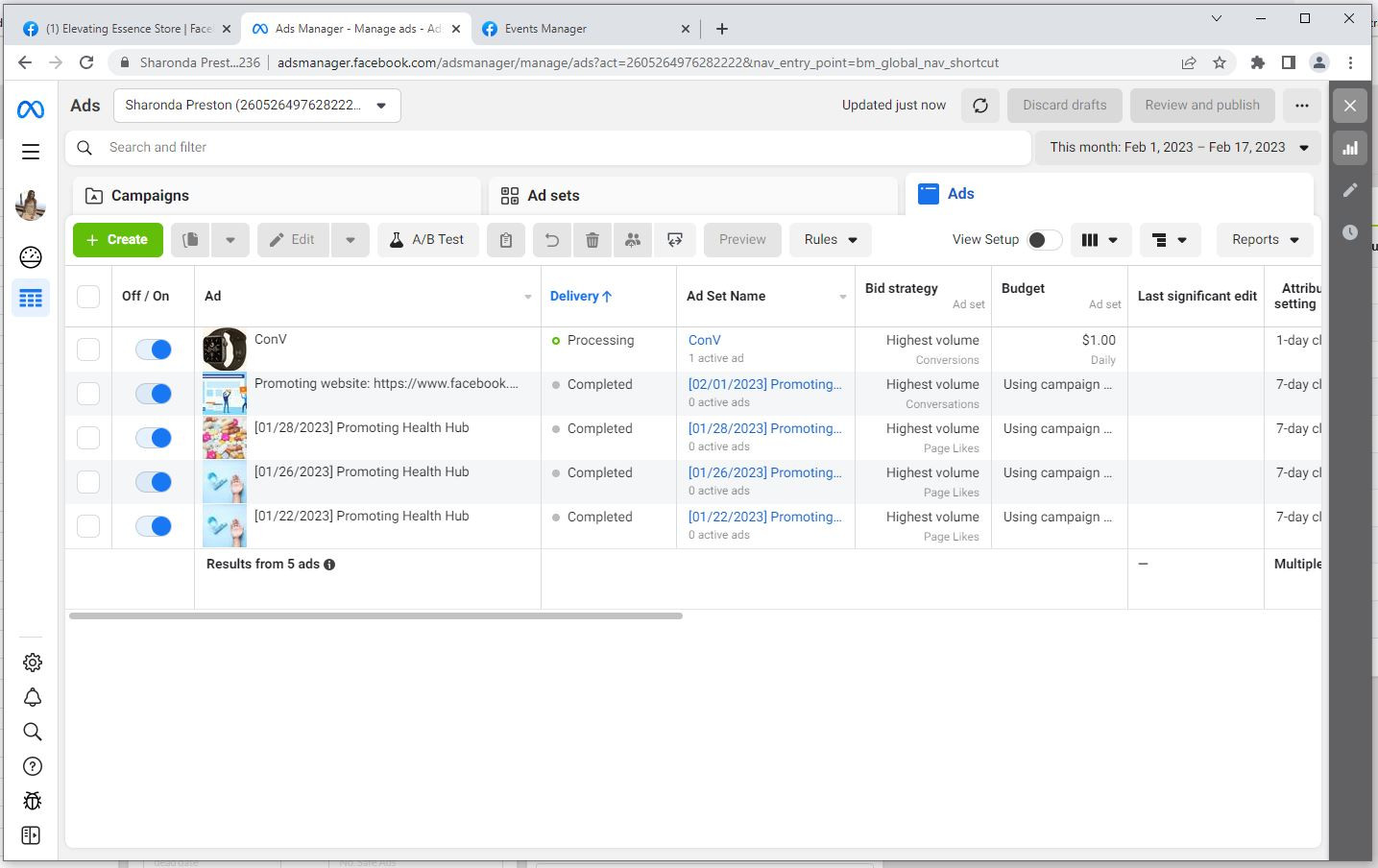Open the breakdown selector dropdown
The image size is (1378, 868).
[x=1170, y=240]
